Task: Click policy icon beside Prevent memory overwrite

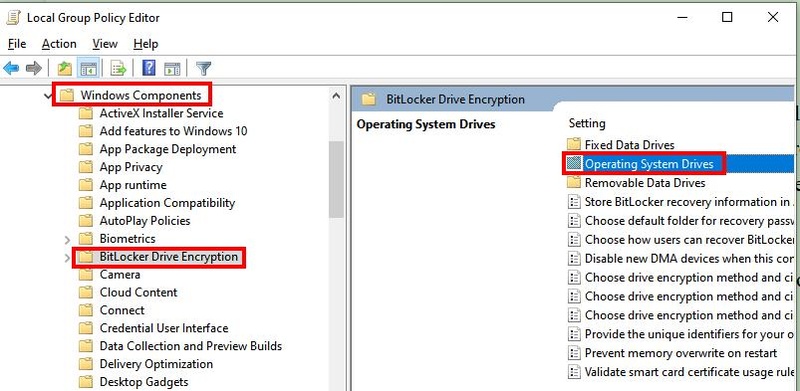Action: point(574,353)
